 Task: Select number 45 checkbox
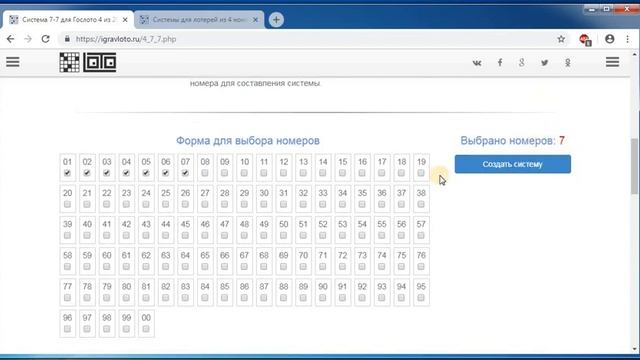tap(185, 236)
